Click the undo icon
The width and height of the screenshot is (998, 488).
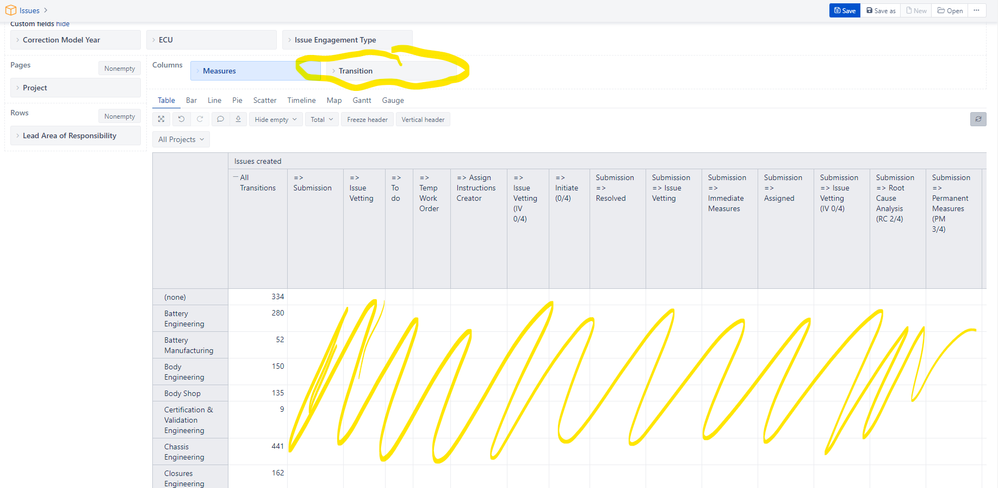tap(181, 119)
